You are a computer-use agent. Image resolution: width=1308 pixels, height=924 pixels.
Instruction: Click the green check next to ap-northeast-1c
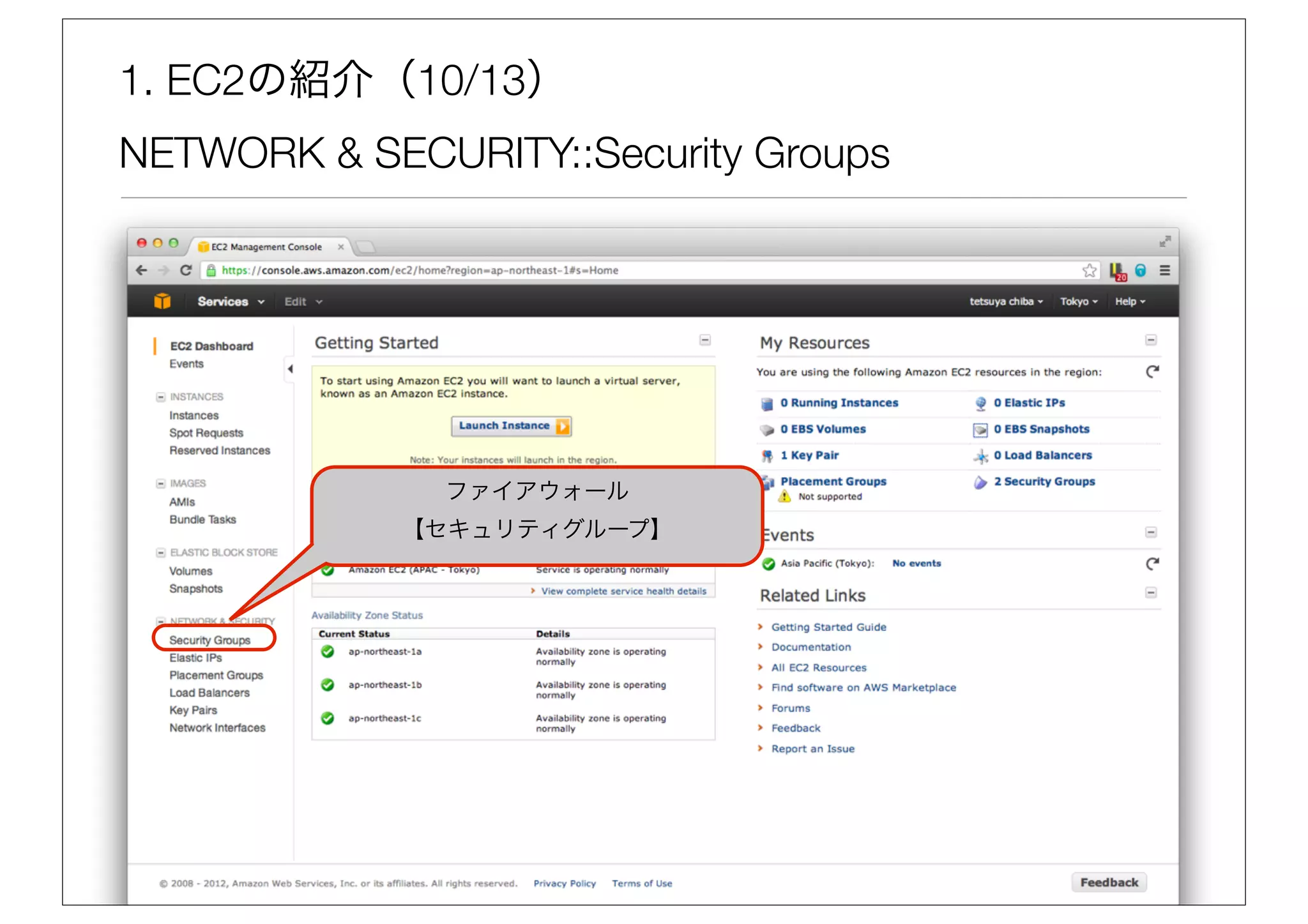coord(328,718)
